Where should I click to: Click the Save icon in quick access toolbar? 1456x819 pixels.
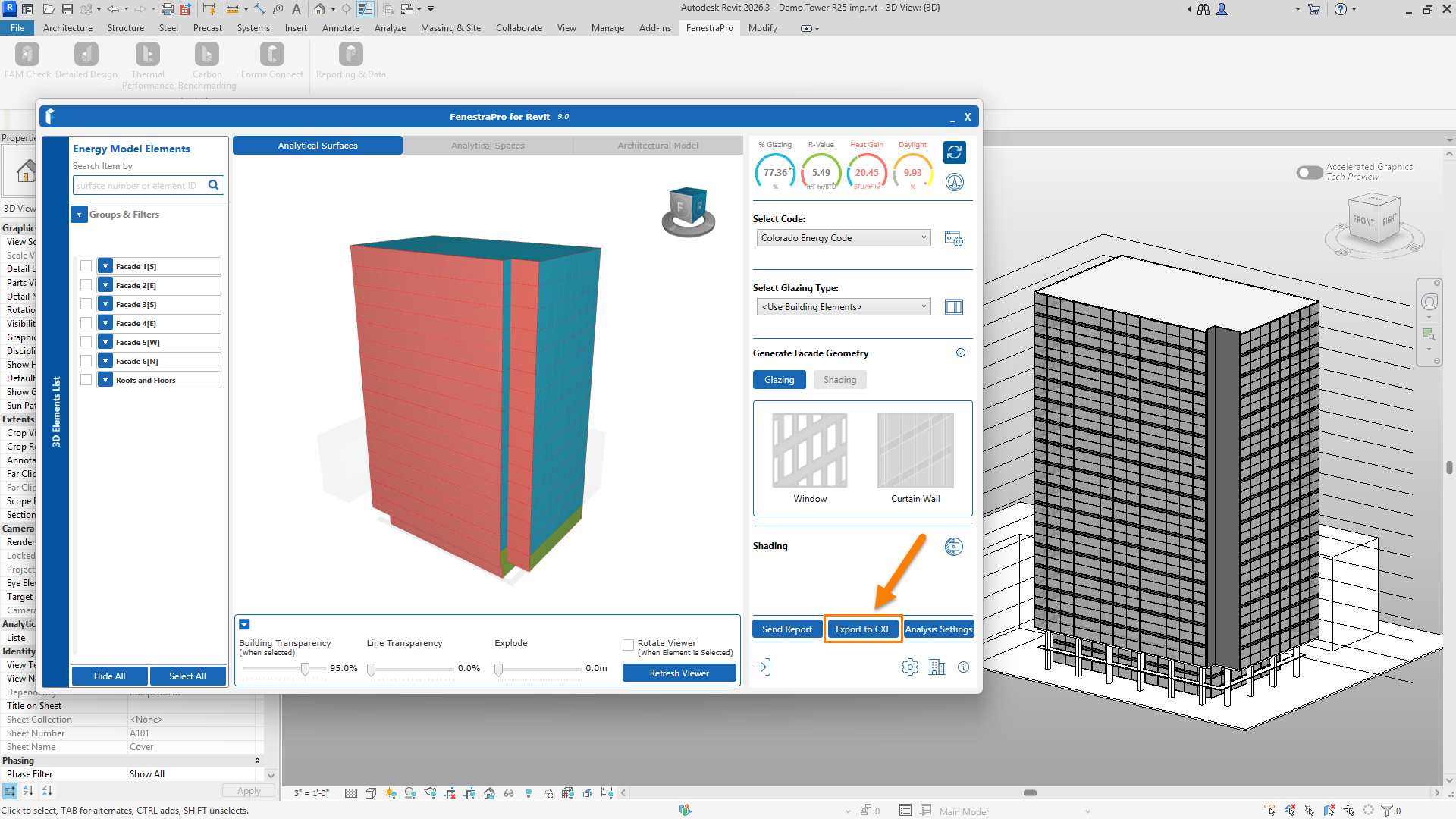tap(67, 9)
